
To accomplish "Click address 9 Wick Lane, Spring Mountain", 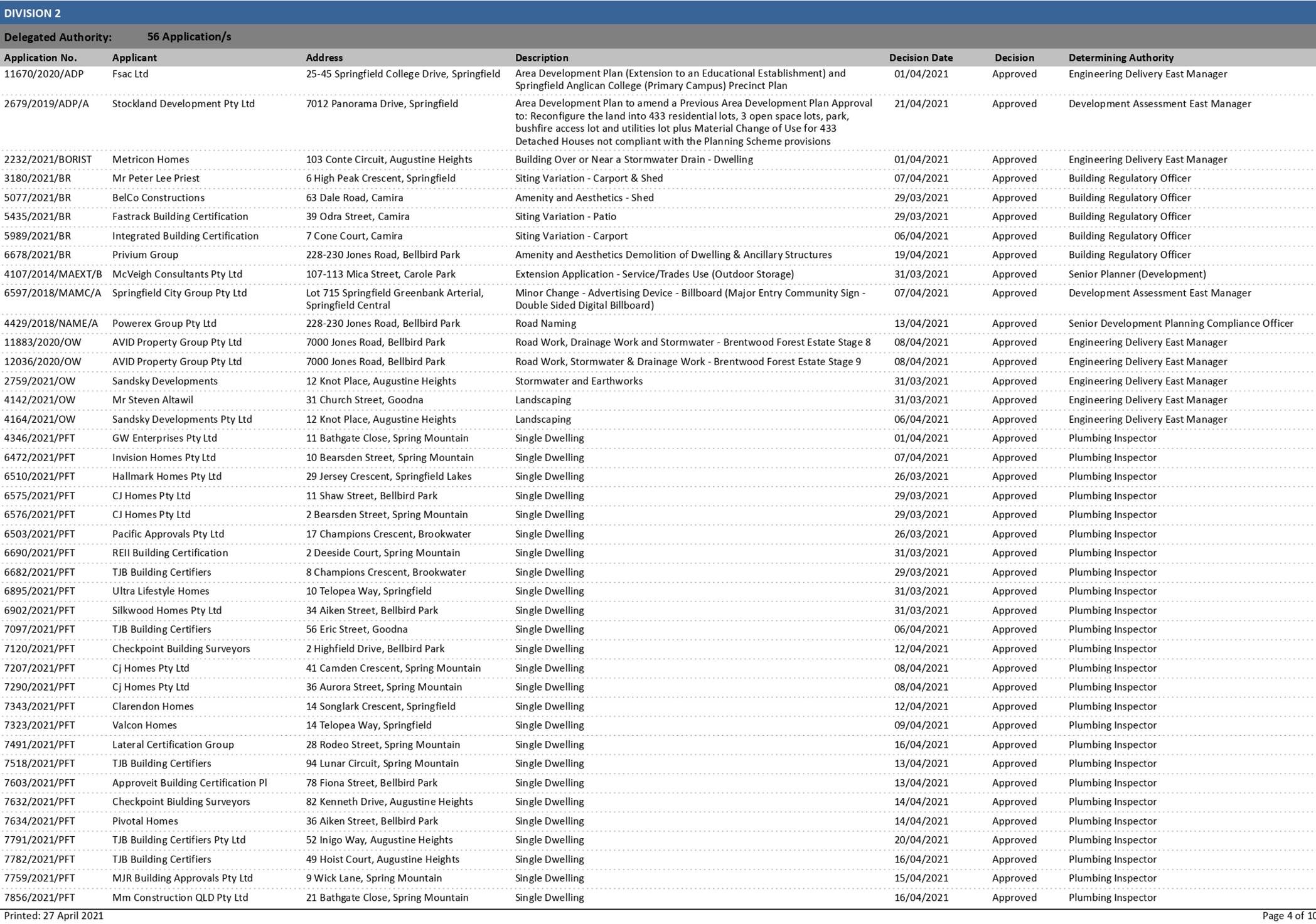I will click(x=373, y=878).
